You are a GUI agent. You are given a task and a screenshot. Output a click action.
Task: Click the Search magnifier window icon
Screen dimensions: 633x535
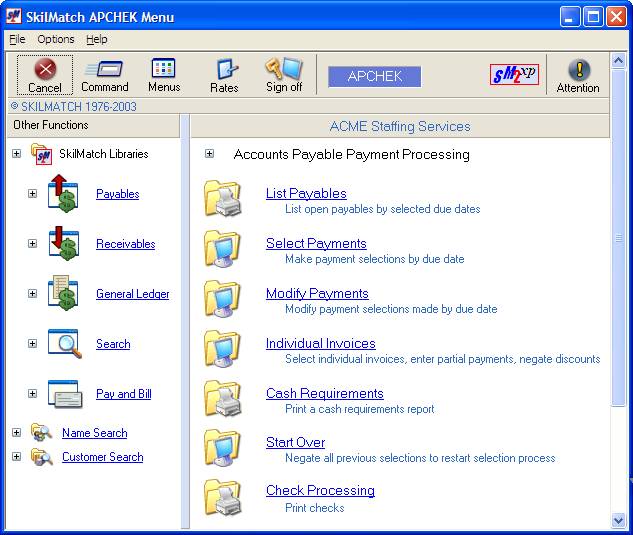[x=65, y=344]
